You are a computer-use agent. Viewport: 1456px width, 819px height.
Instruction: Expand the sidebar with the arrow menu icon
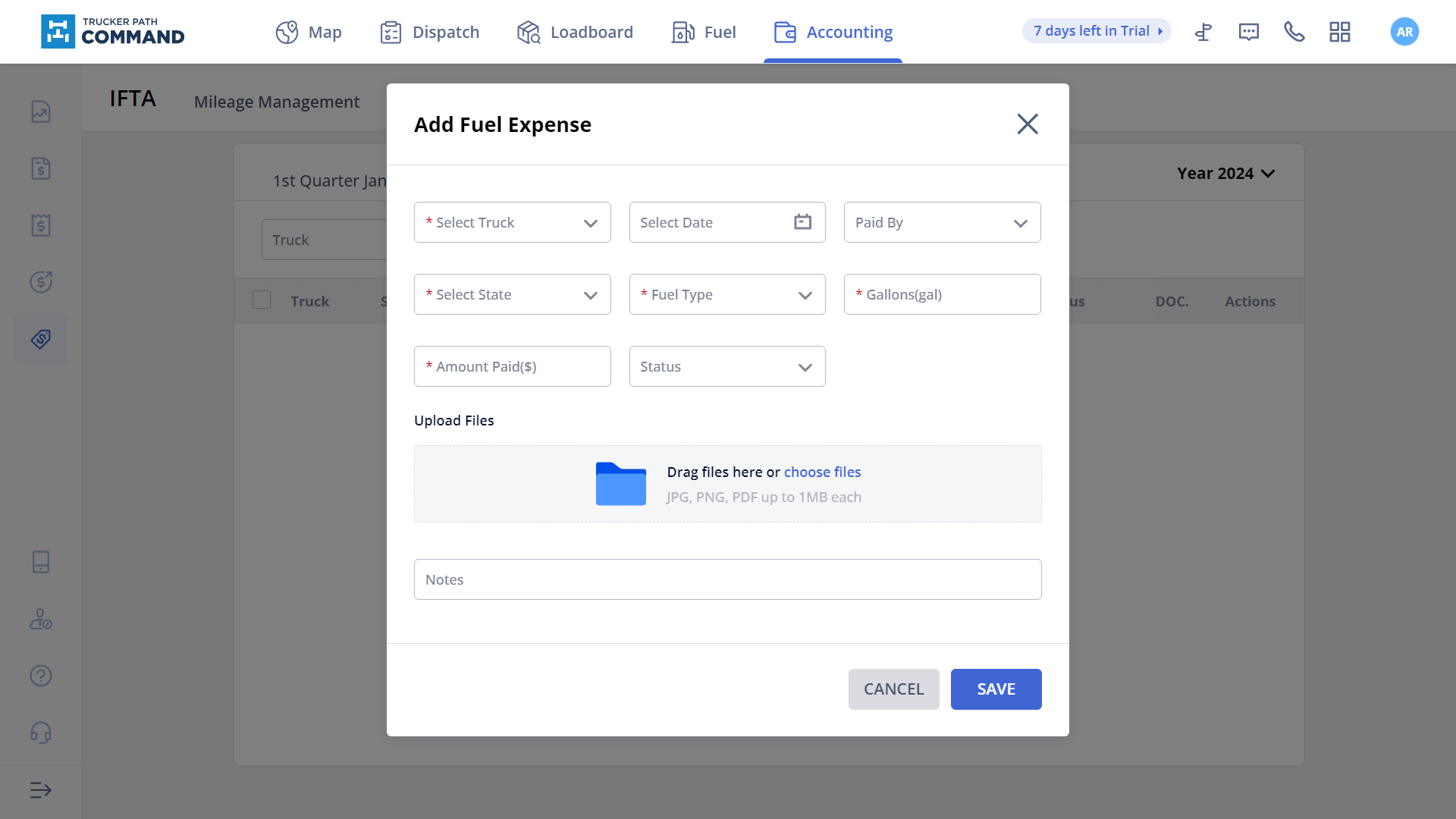click(41, 790)
